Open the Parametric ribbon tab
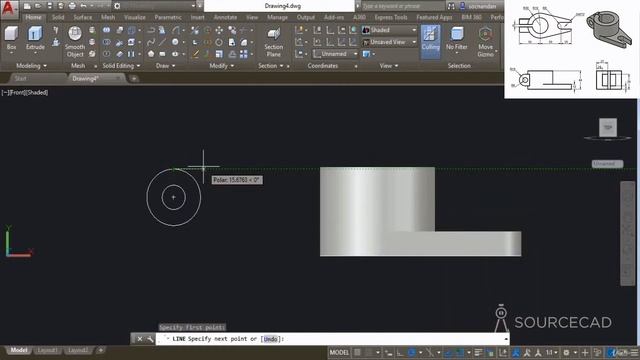The image size is (640, 360). pyautogui.click(x=168, y=17)
